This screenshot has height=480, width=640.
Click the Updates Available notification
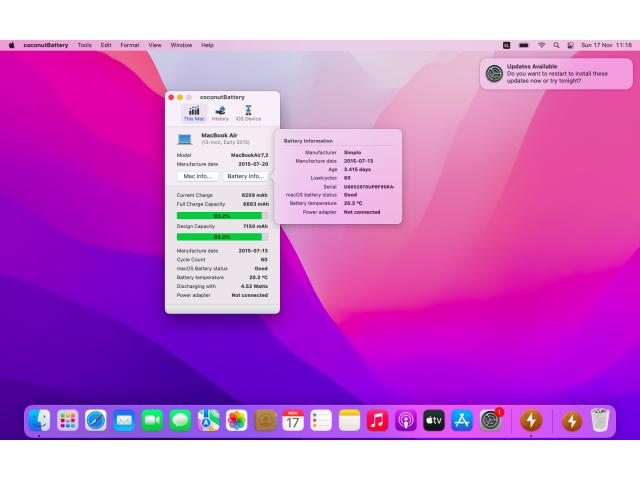(556, 73)
